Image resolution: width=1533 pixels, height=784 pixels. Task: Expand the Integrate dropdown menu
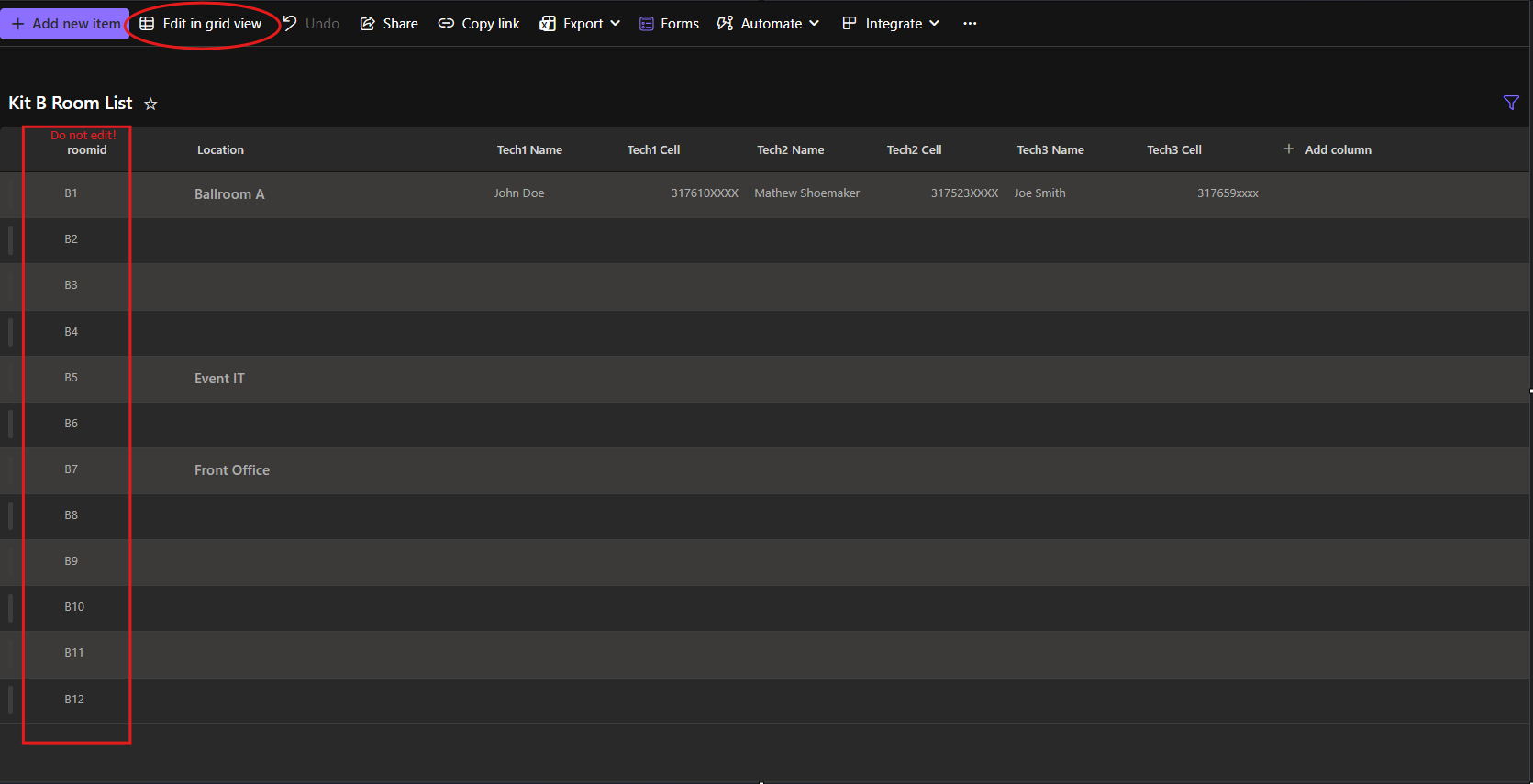891,24
